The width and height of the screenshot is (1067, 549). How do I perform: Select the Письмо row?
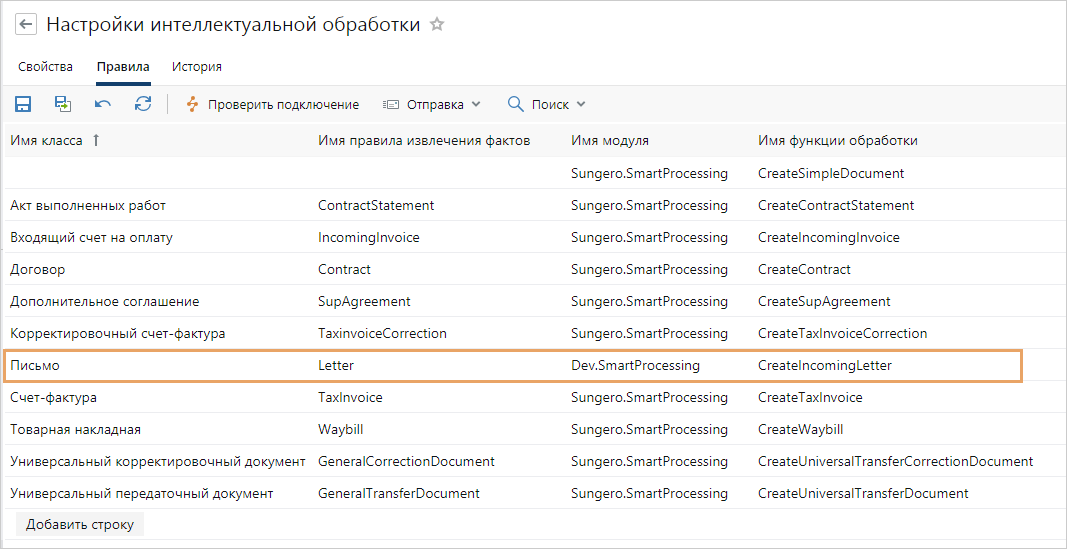click(35, 366)
